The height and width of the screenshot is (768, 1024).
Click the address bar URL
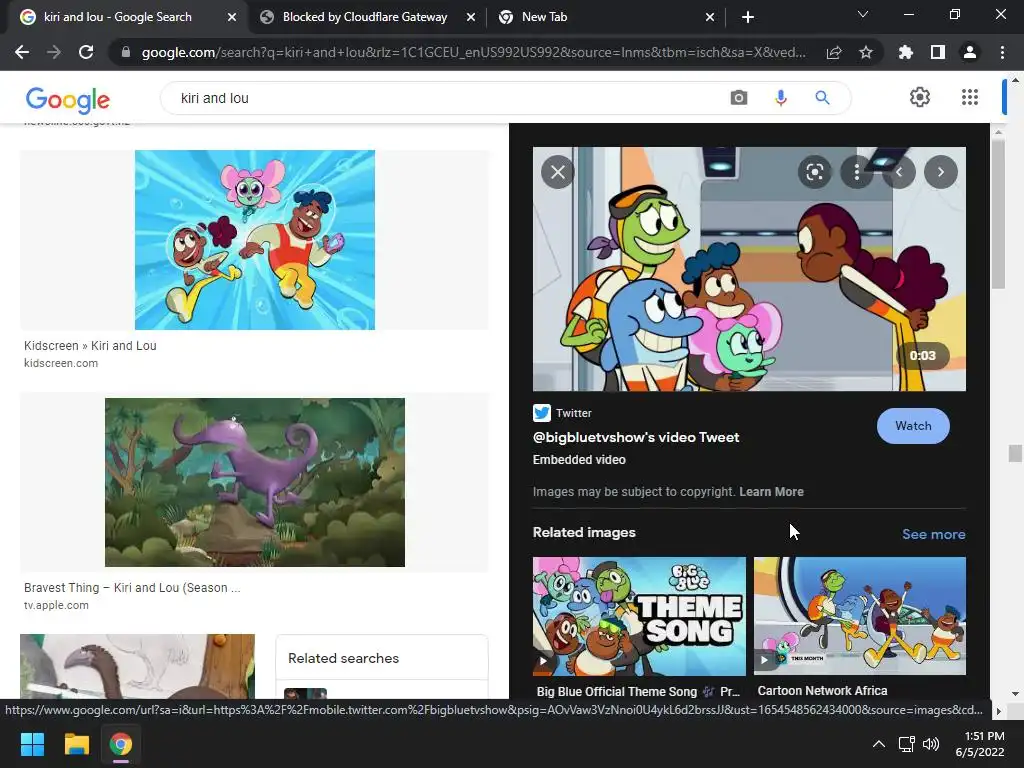[x=473, y=52]
